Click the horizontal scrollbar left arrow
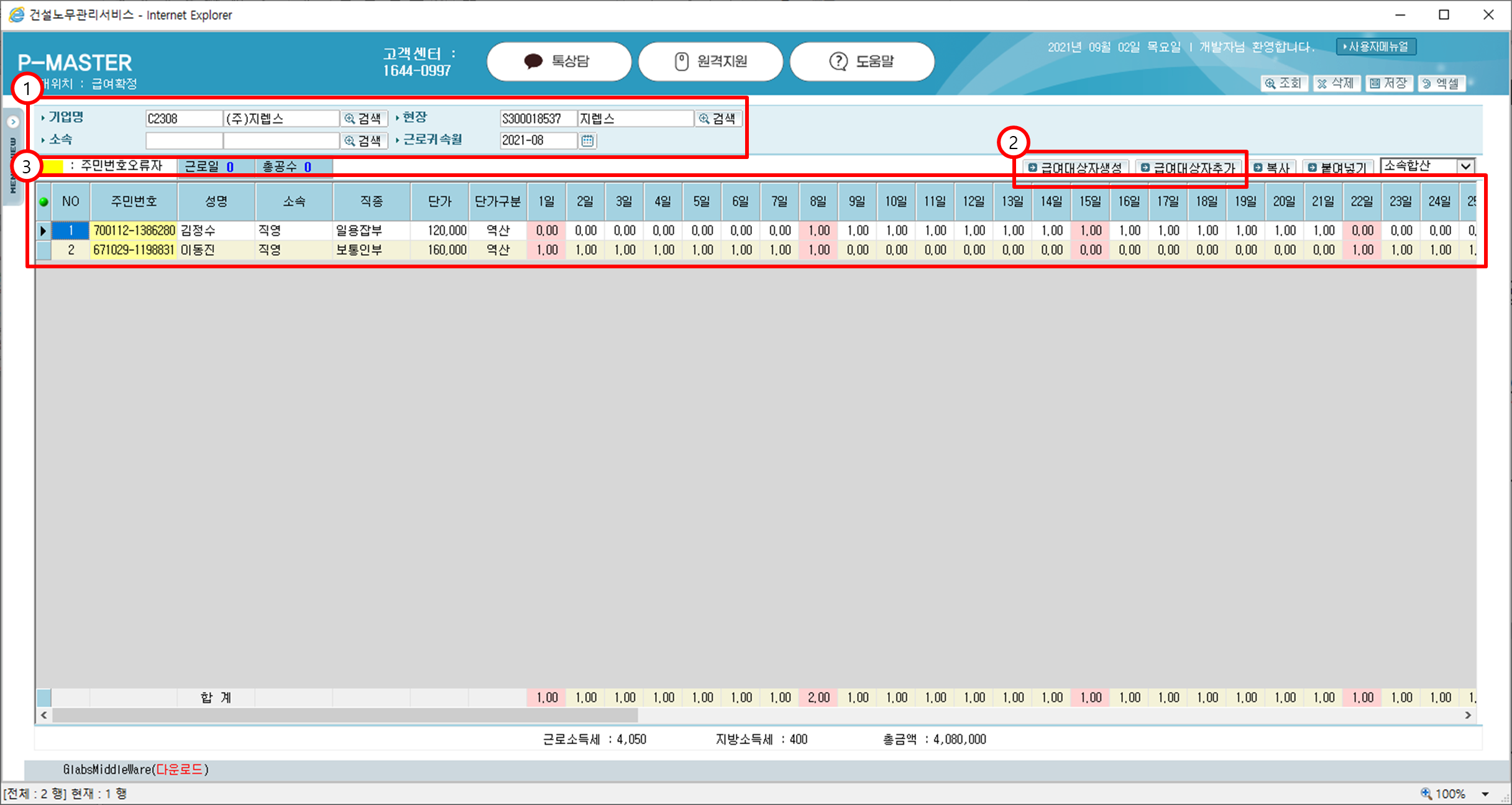 44,716
